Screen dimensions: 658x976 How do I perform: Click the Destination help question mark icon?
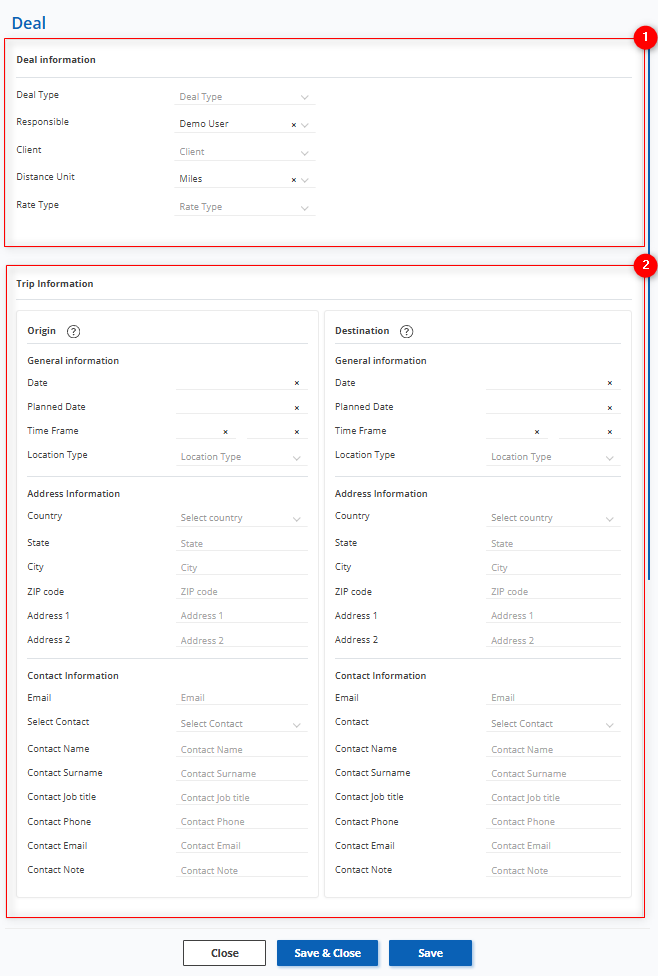(x=406, y=332)
